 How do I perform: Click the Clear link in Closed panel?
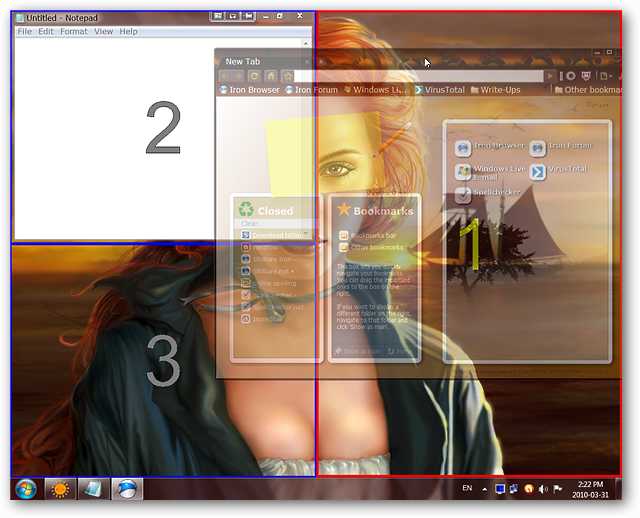pos(249,223)
